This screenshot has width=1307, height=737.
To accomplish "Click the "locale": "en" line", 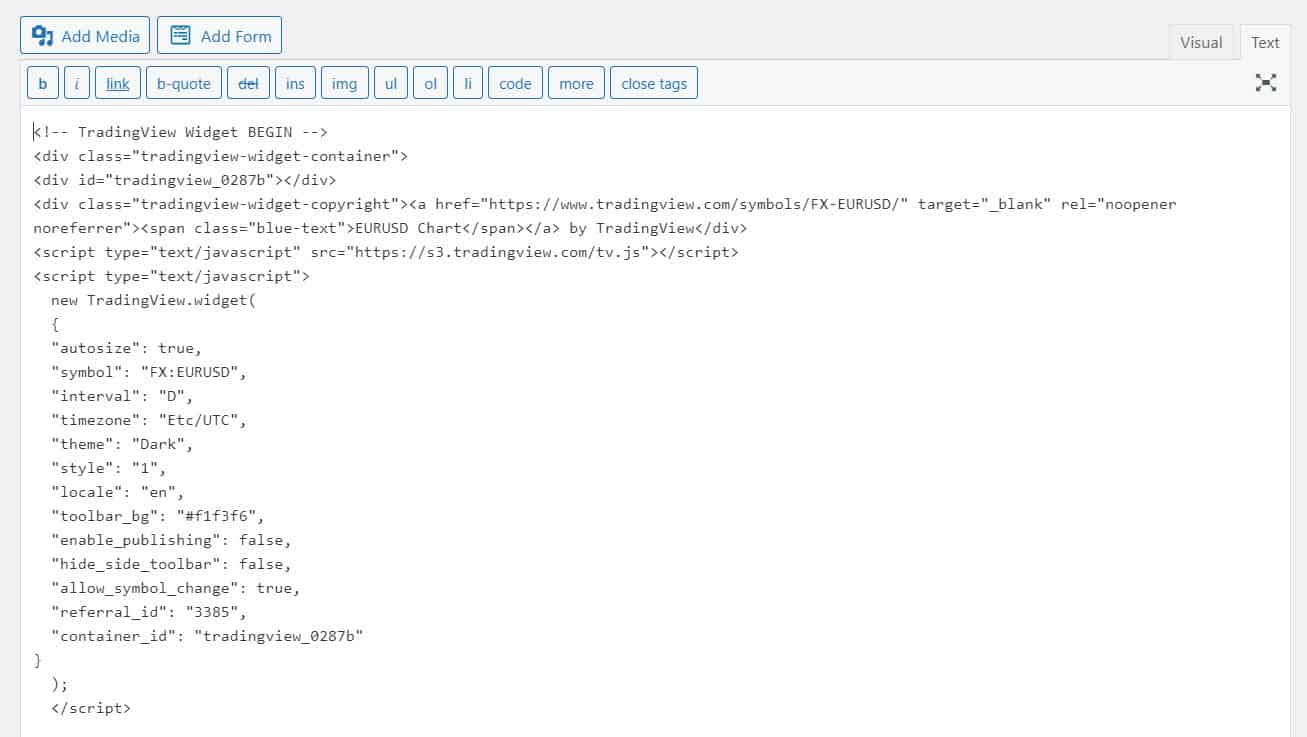I will pyautogui.click(x=118, y=492).
